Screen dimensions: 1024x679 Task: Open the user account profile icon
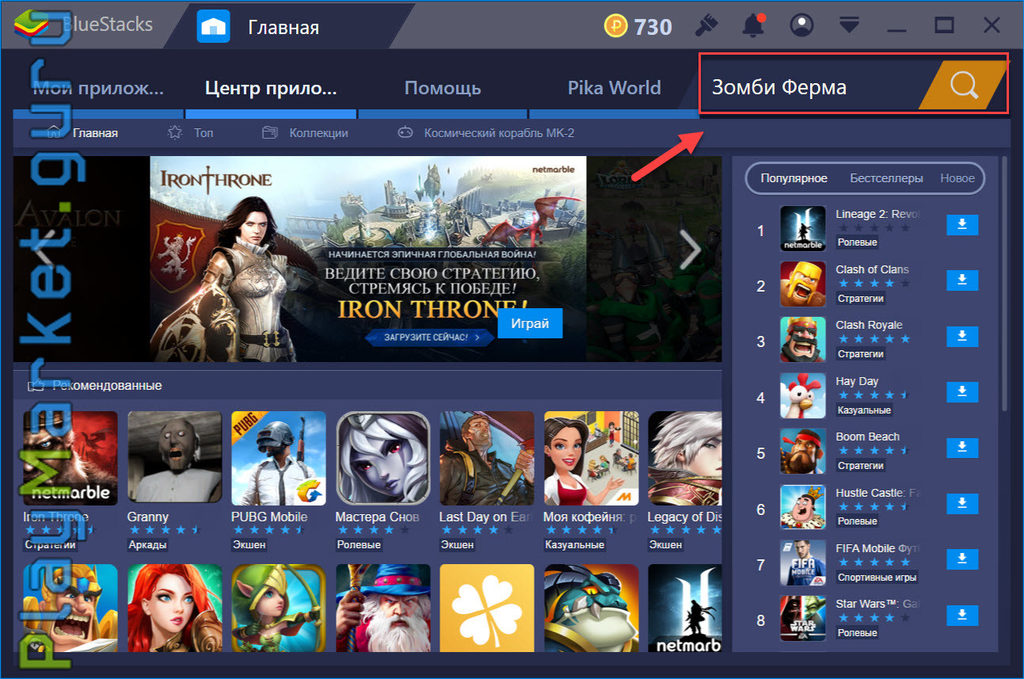pyautogui.click(x=801, y=25)
